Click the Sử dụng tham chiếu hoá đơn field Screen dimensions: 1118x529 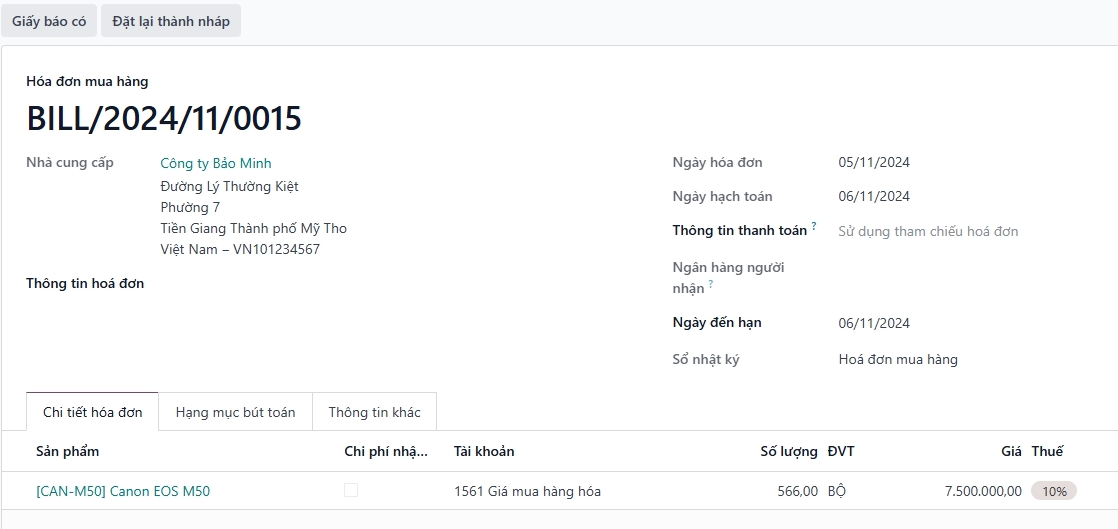928,232
